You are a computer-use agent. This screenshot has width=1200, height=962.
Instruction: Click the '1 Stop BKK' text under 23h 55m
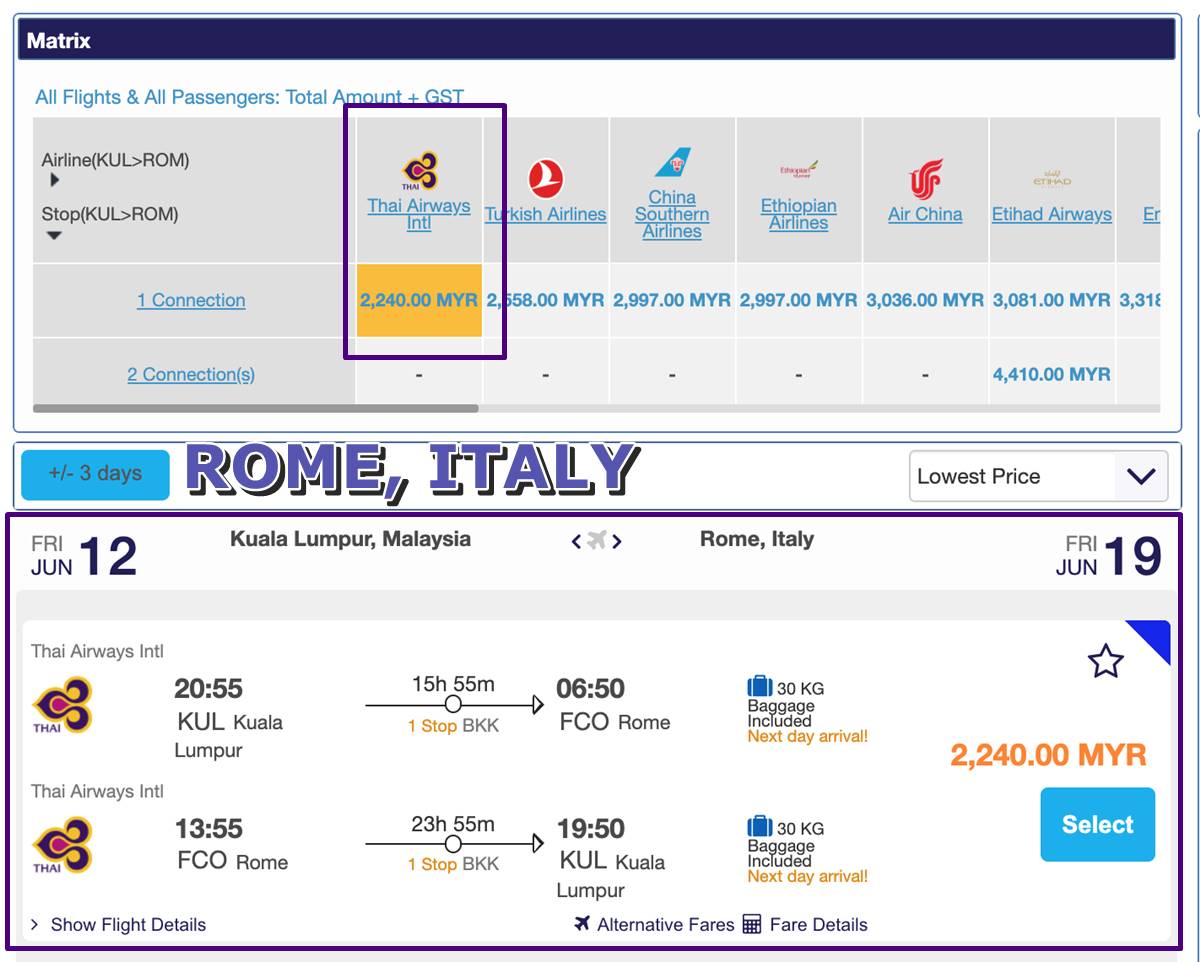click(x=453, y=864)
